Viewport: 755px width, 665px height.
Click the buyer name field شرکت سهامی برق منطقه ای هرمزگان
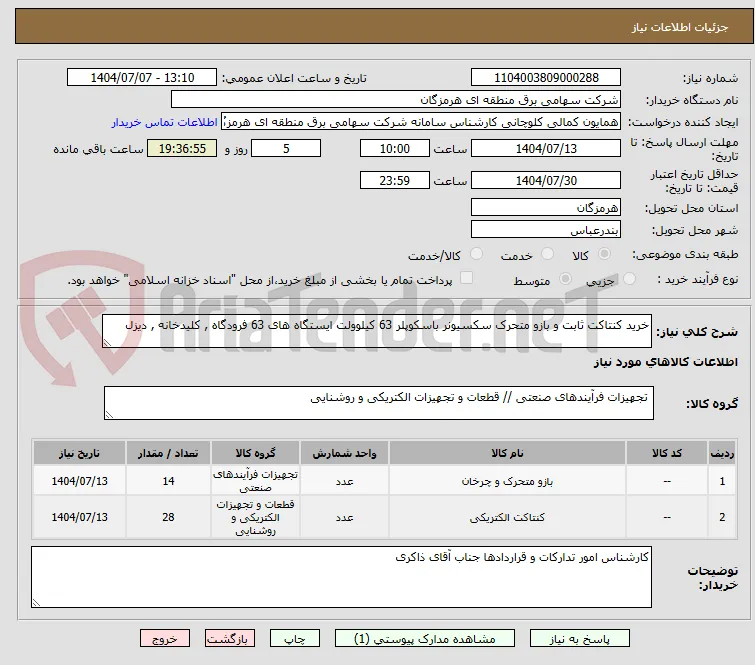coord(396,100)
